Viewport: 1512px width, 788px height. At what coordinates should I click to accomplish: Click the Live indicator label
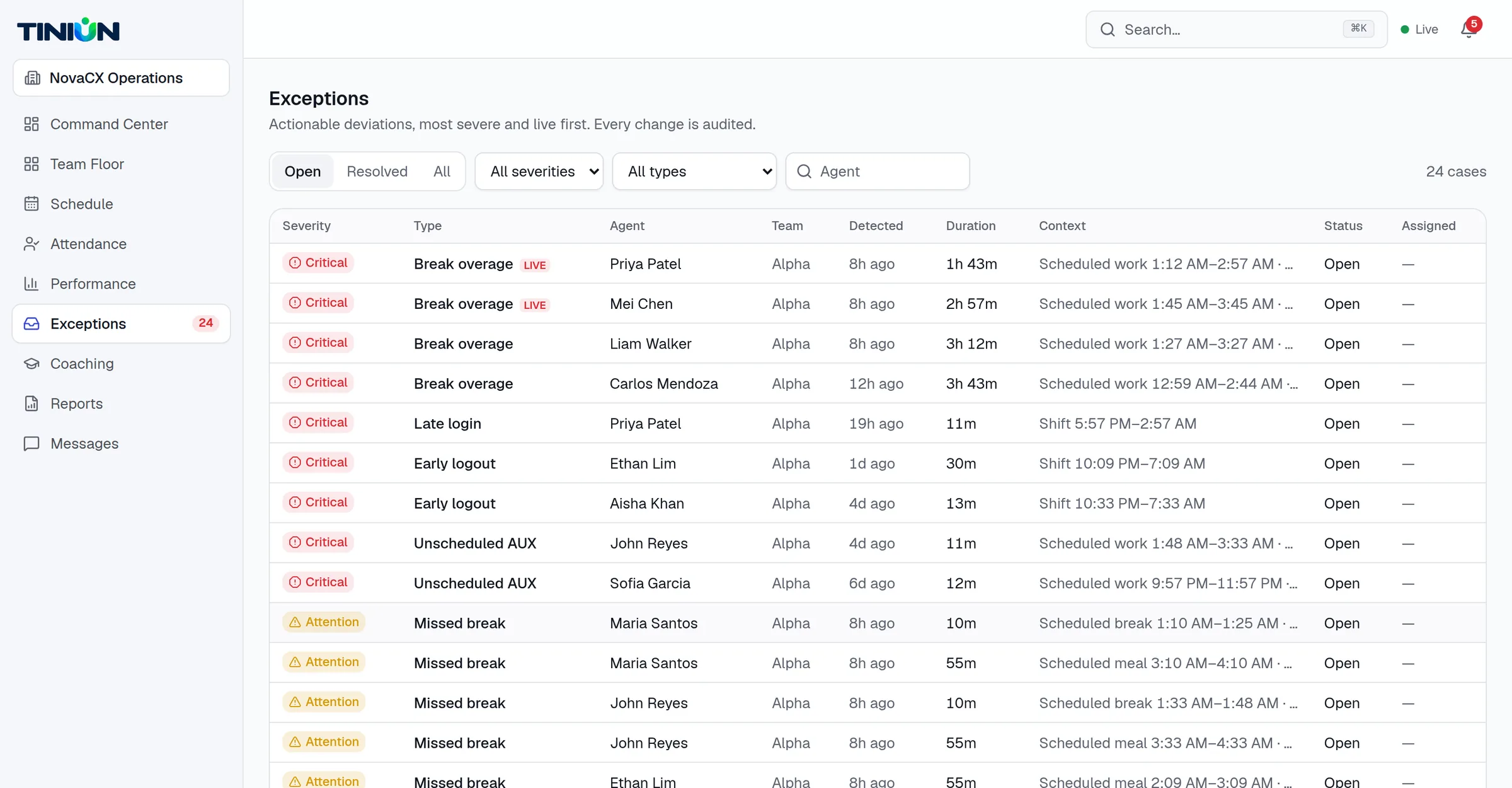pos(1426,30)
